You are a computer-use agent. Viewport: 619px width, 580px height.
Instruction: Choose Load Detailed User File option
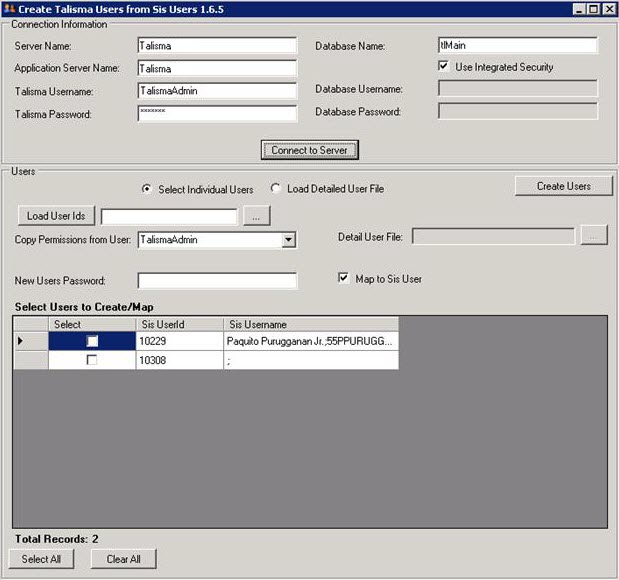[276, 188]
